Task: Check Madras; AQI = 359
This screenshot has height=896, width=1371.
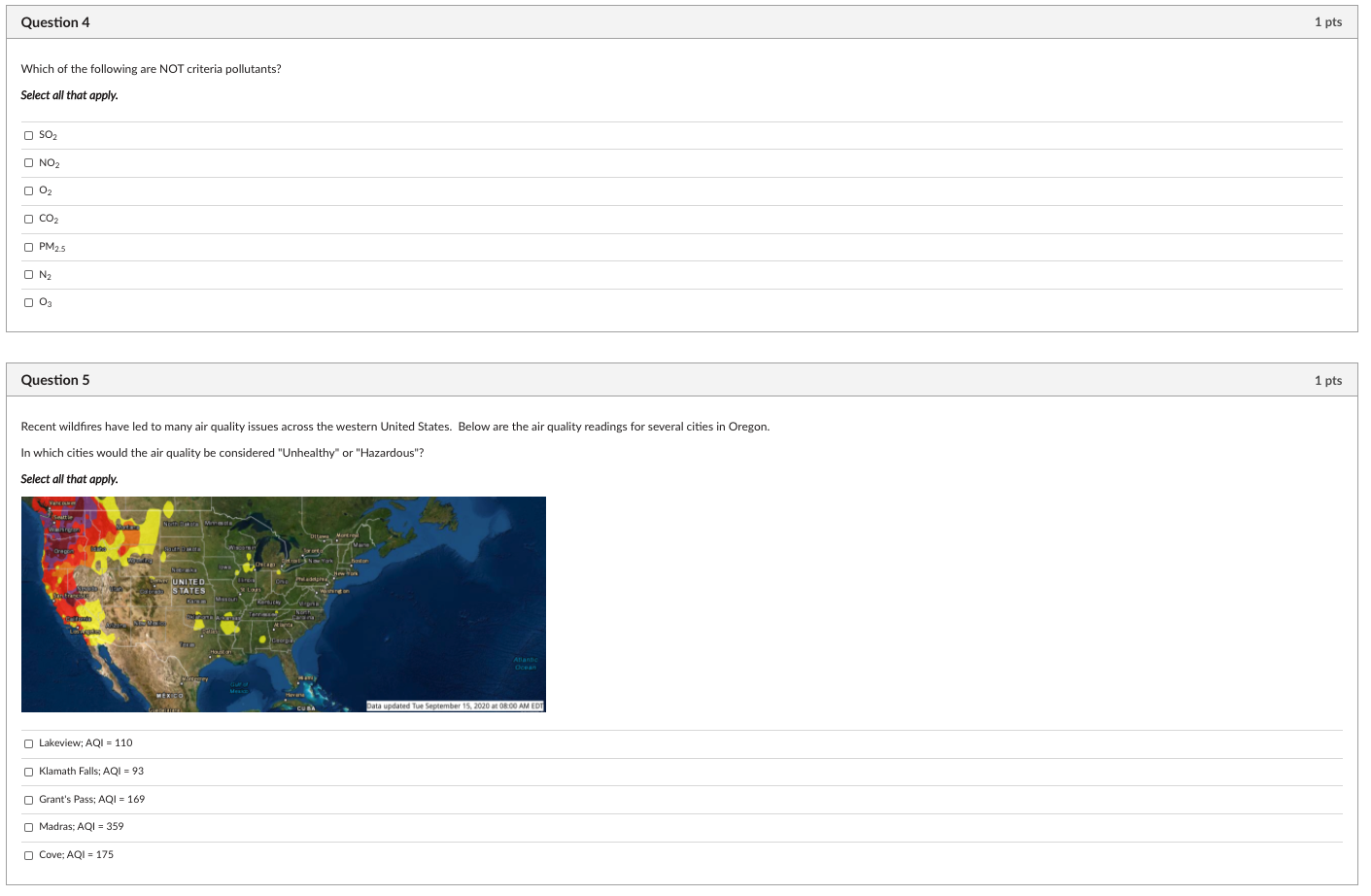Action: click(29, 827)
